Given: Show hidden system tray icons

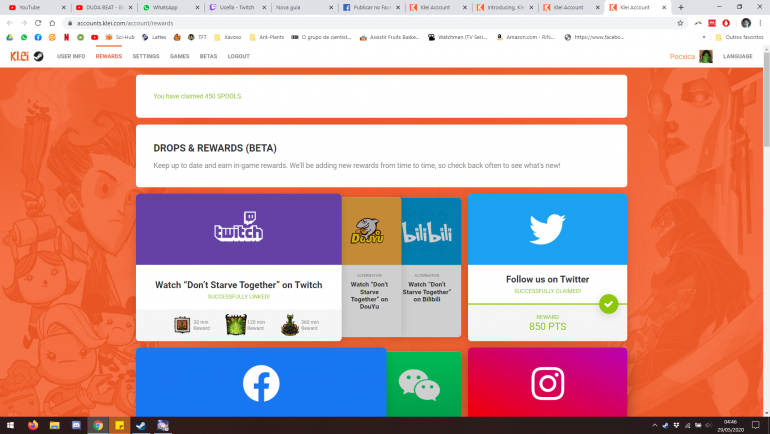Looking at the screenshot, I should (654, 425).
